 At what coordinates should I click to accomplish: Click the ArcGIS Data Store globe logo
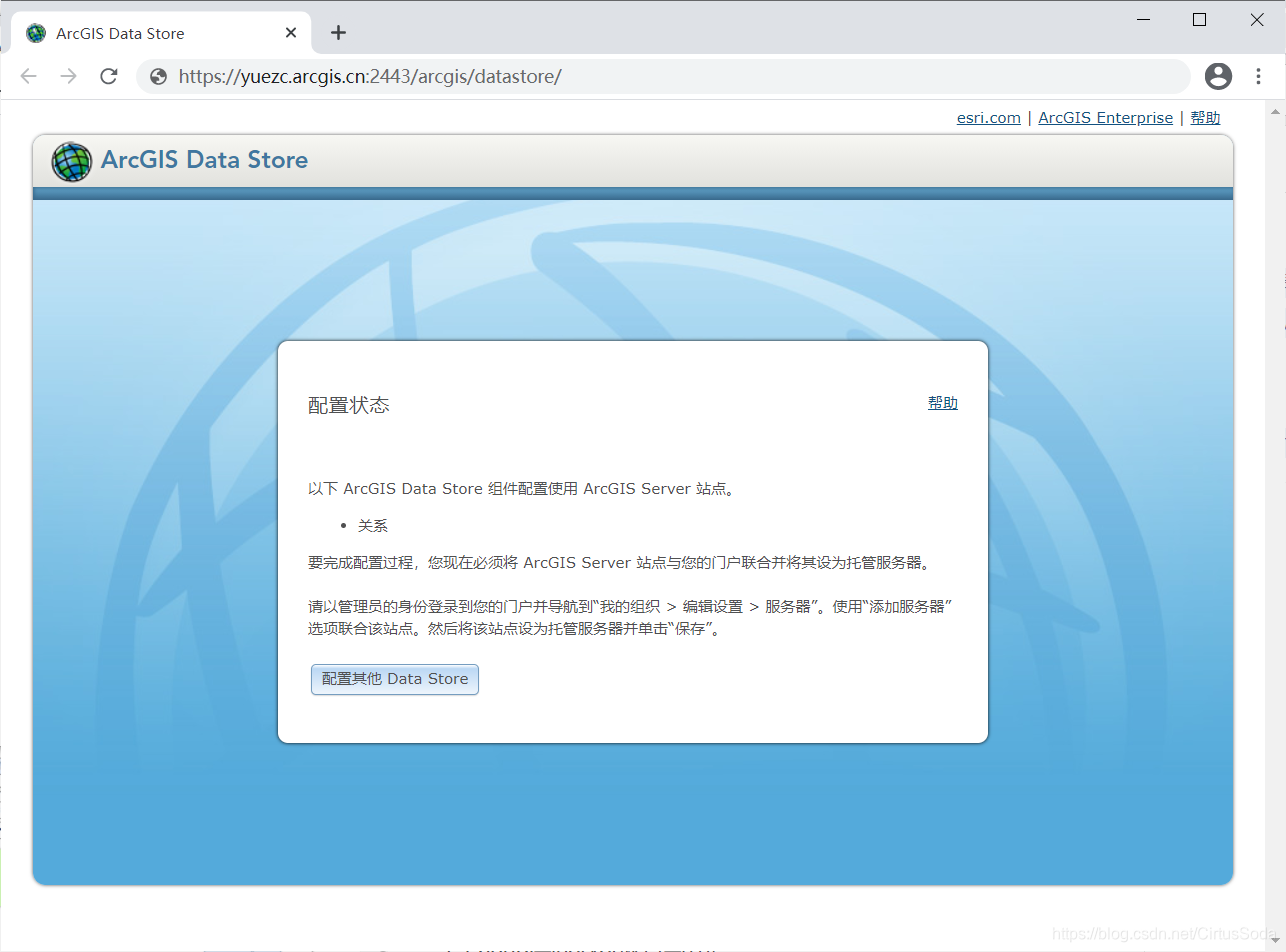[x=71, y=161]
